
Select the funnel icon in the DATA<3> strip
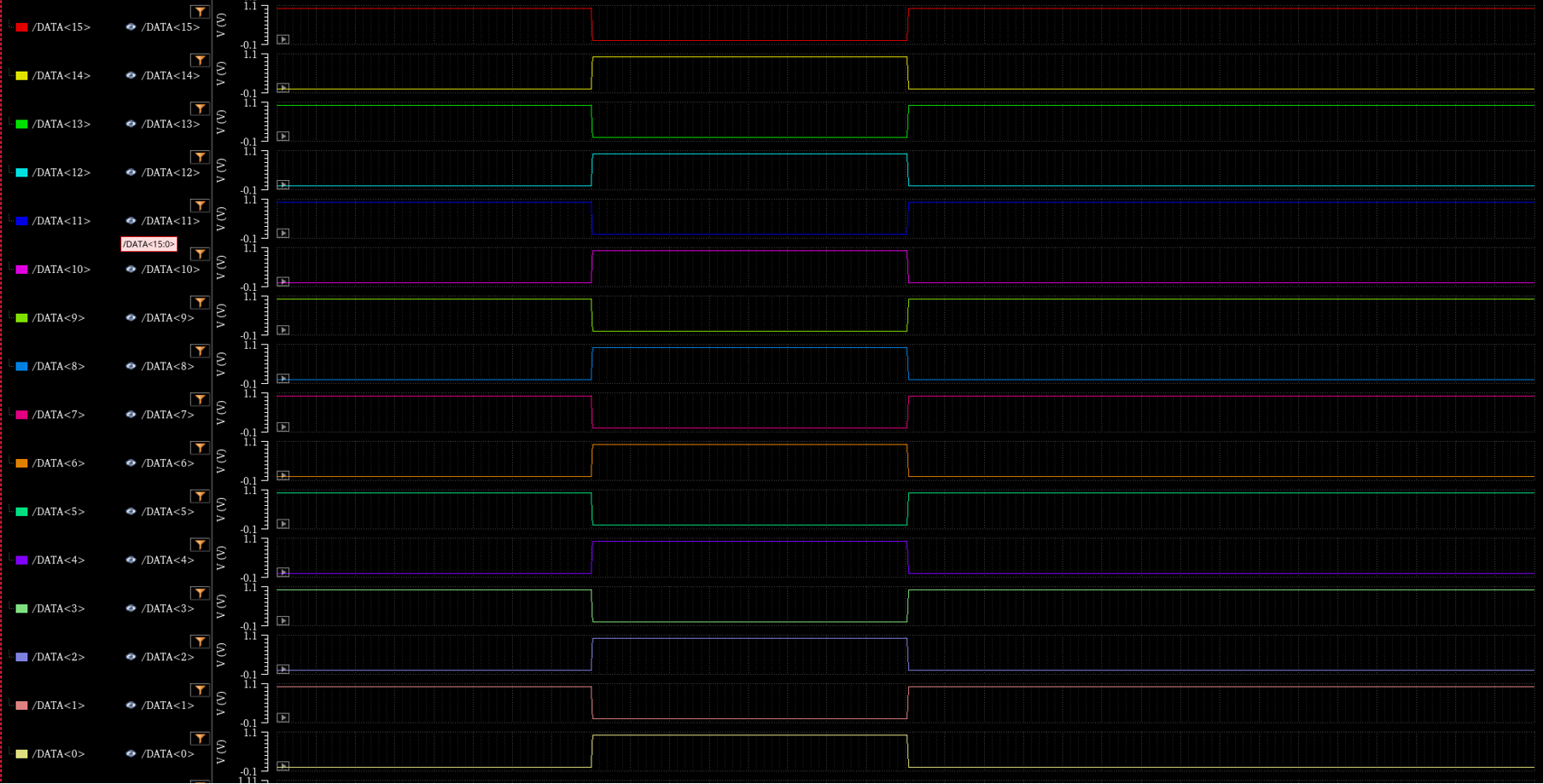click(200, 594)
